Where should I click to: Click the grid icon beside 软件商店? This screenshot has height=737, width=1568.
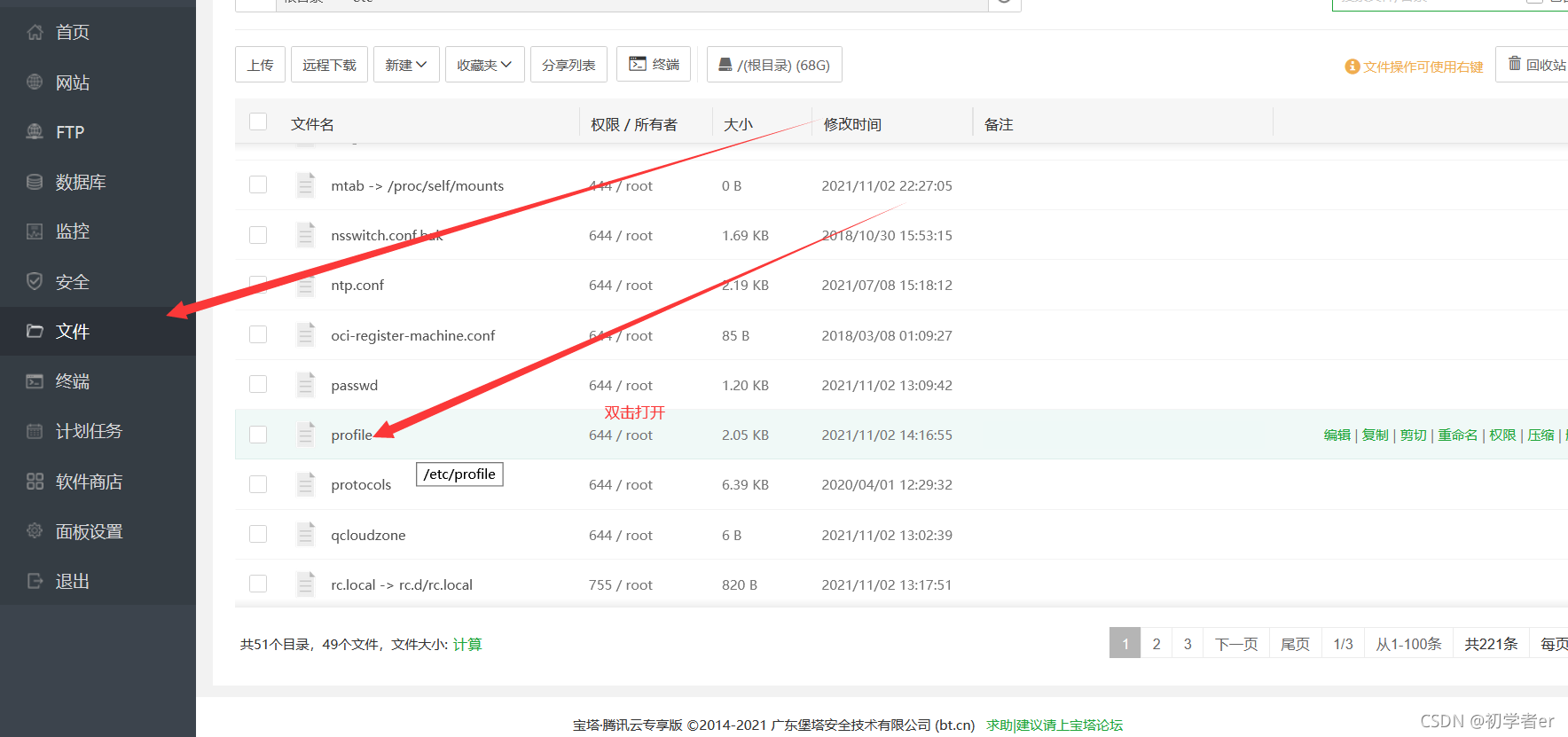tap(35, 482)
